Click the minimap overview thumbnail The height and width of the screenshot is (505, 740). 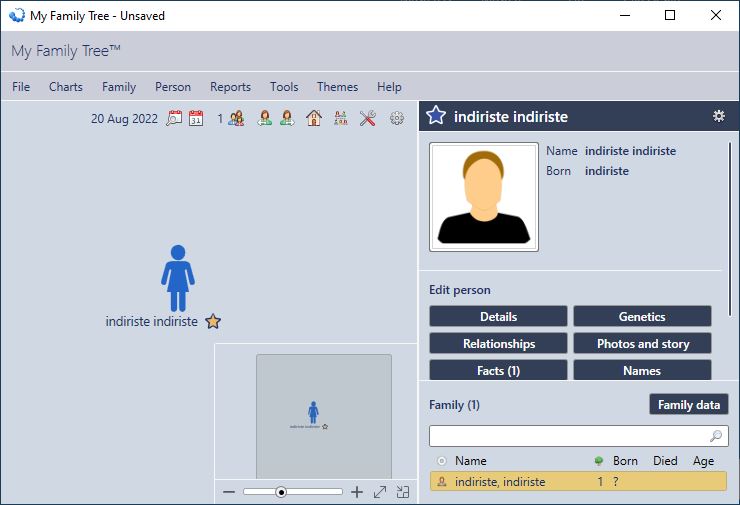point(324,416)
